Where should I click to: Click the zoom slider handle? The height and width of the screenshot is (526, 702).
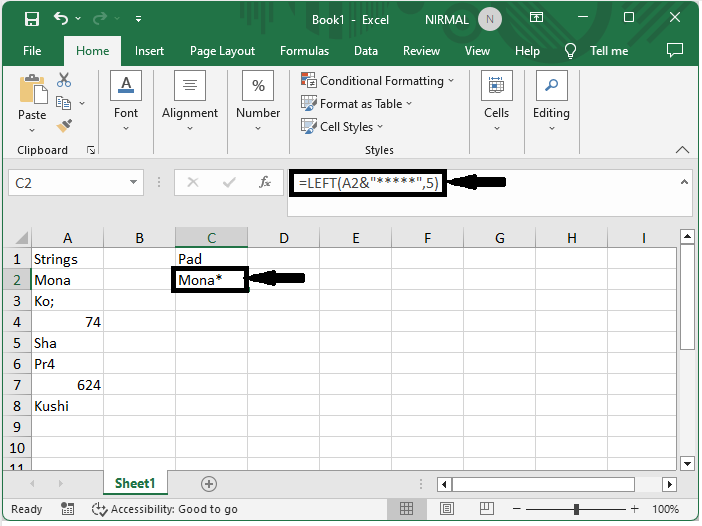pos(576,509)
